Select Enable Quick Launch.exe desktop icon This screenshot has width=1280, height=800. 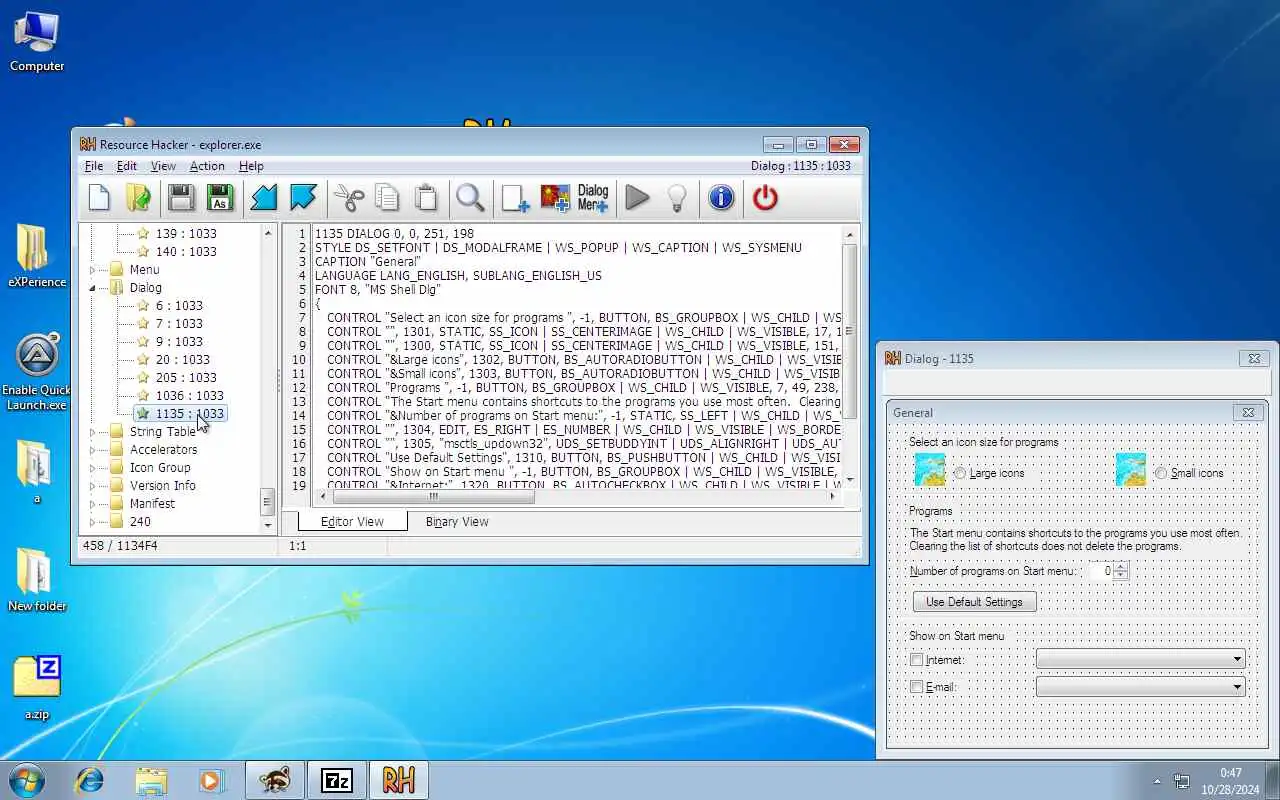pos(37,372)
